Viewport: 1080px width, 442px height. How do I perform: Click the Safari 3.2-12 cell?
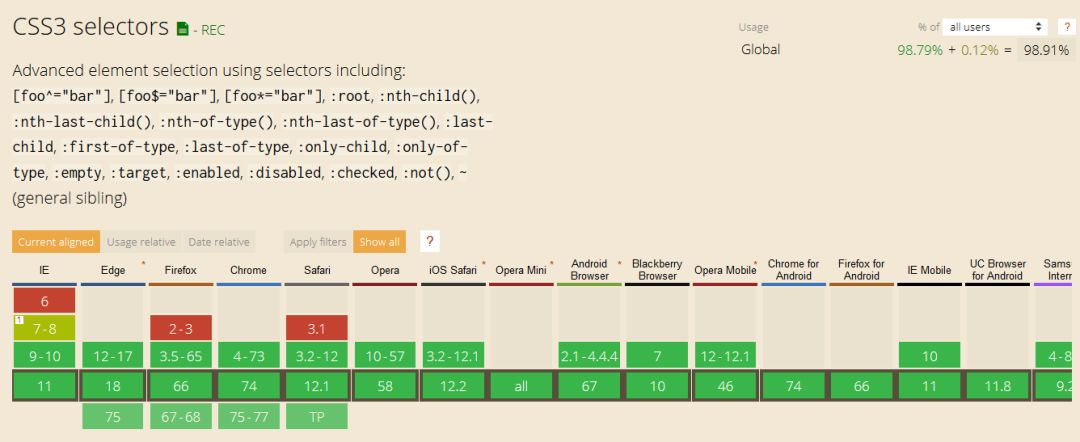pos(317,355)
